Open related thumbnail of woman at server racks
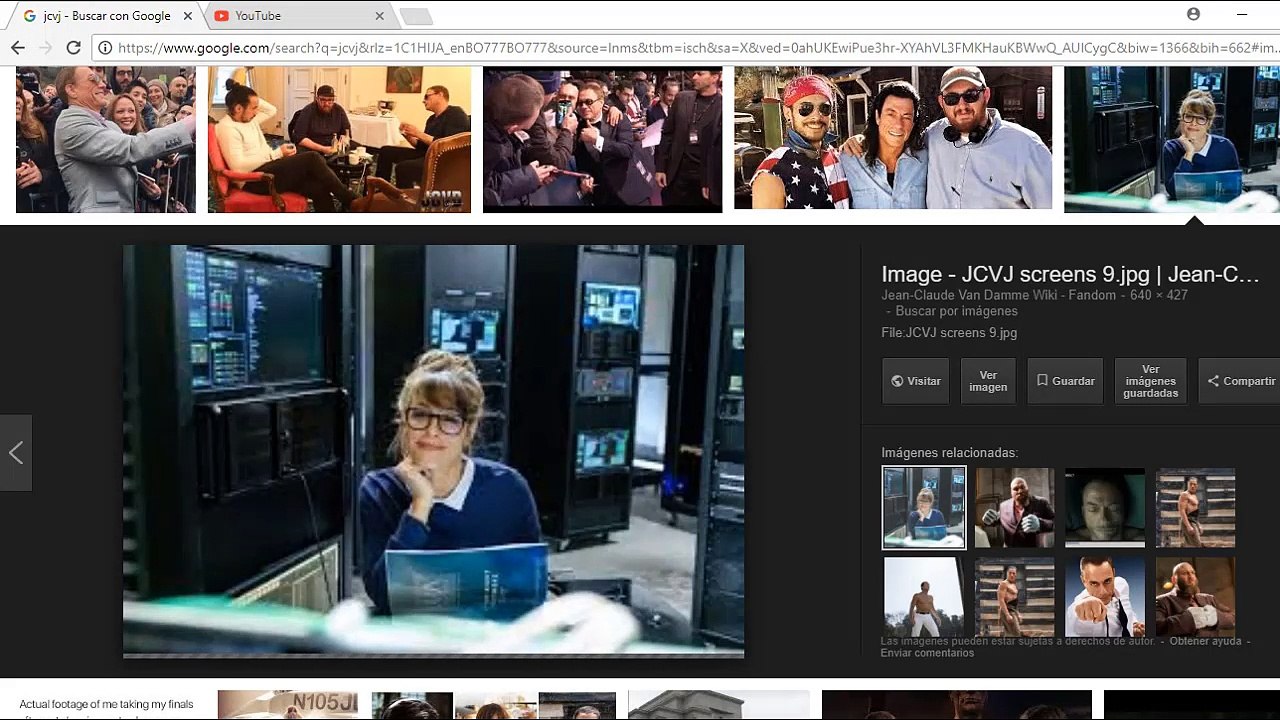The width and height of the screenshot is (1280, 720). click(924, 508)
